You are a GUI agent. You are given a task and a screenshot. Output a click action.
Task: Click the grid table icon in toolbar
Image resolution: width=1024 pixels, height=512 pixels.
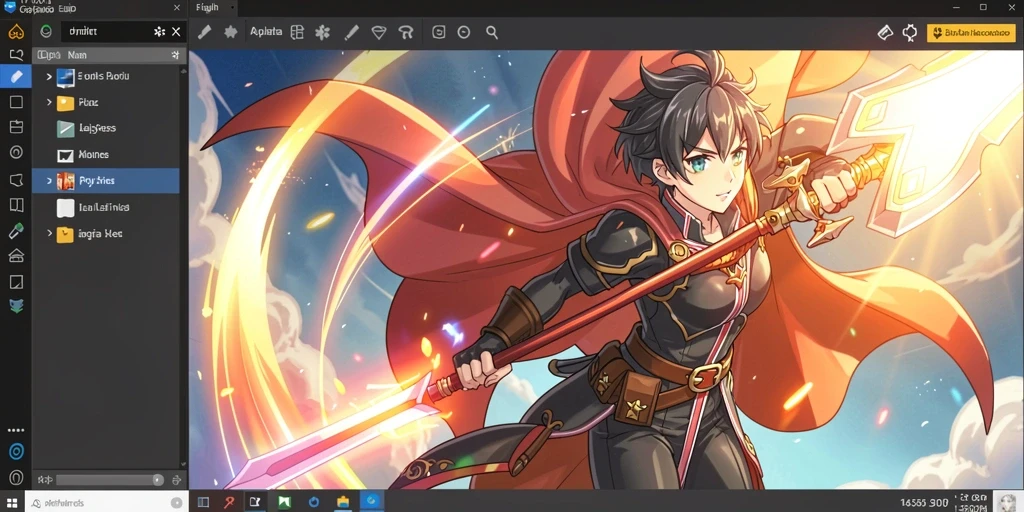point(297,32)
